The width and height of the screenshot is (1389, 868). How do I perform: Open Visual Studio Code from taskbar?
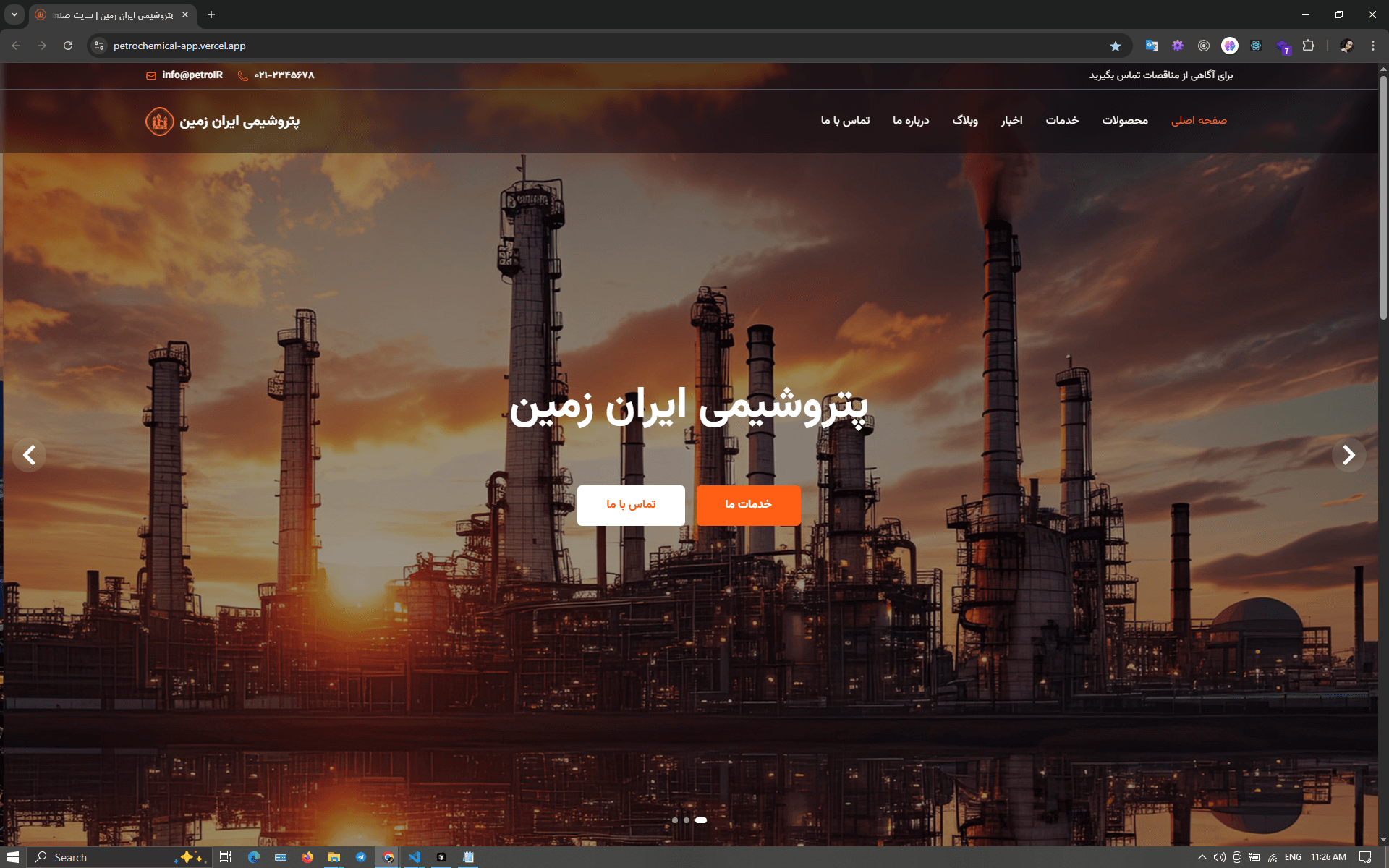(415, 857)
